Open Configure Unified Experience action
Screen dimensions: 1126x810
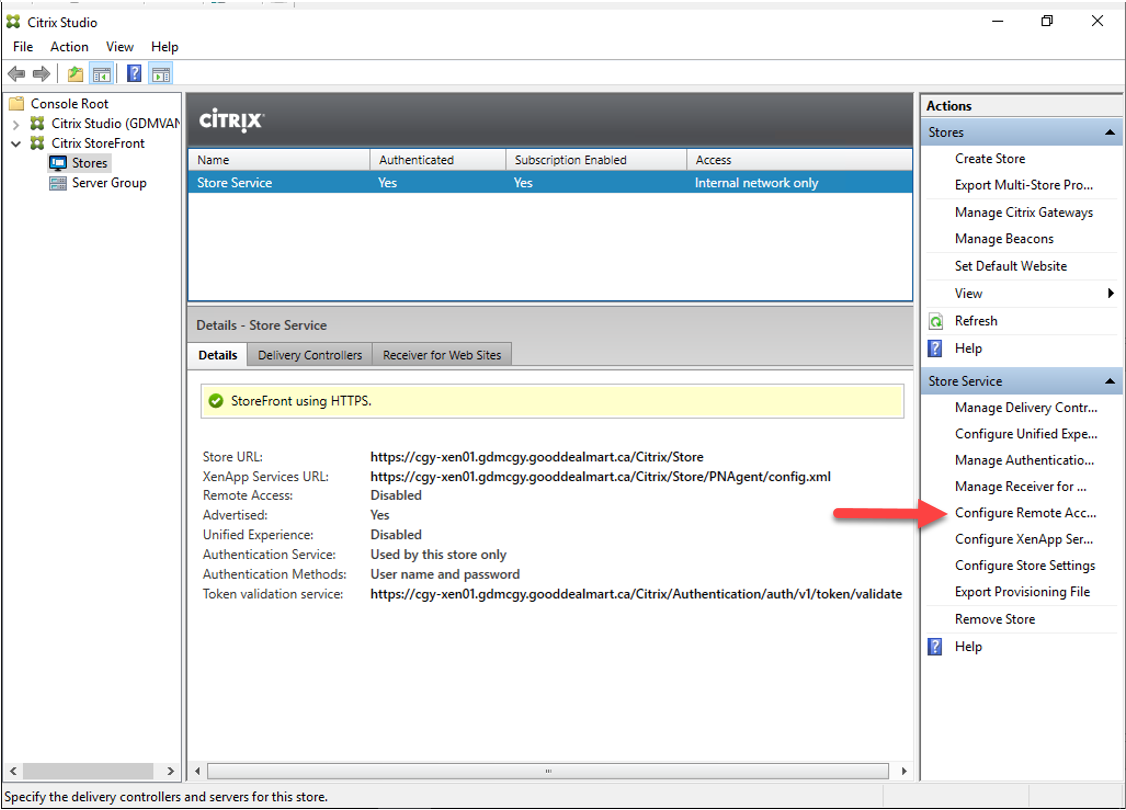tap(1025, 434)
